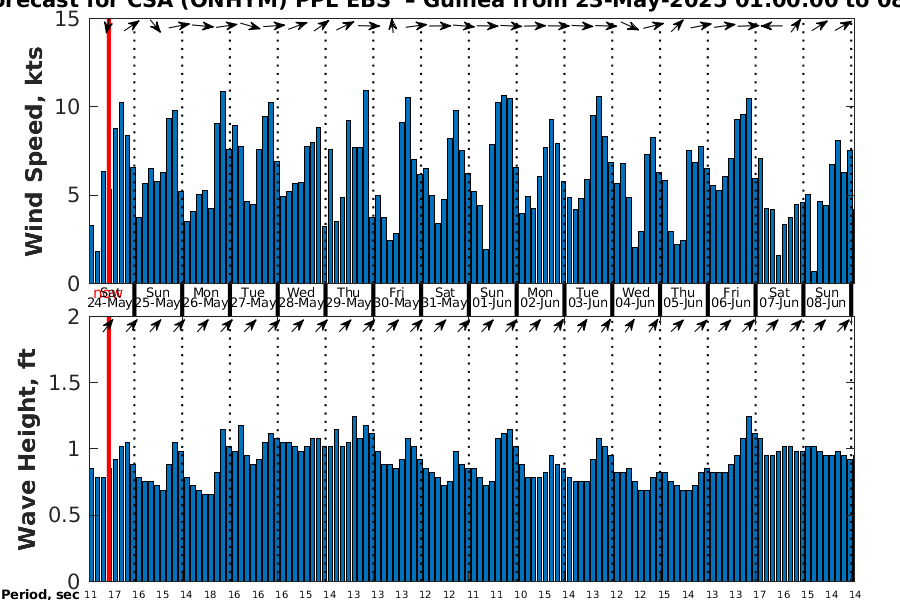Select the 'Tue 03-Jun' date label
This screenshot has width=900, height=600.
coord(588,297)
